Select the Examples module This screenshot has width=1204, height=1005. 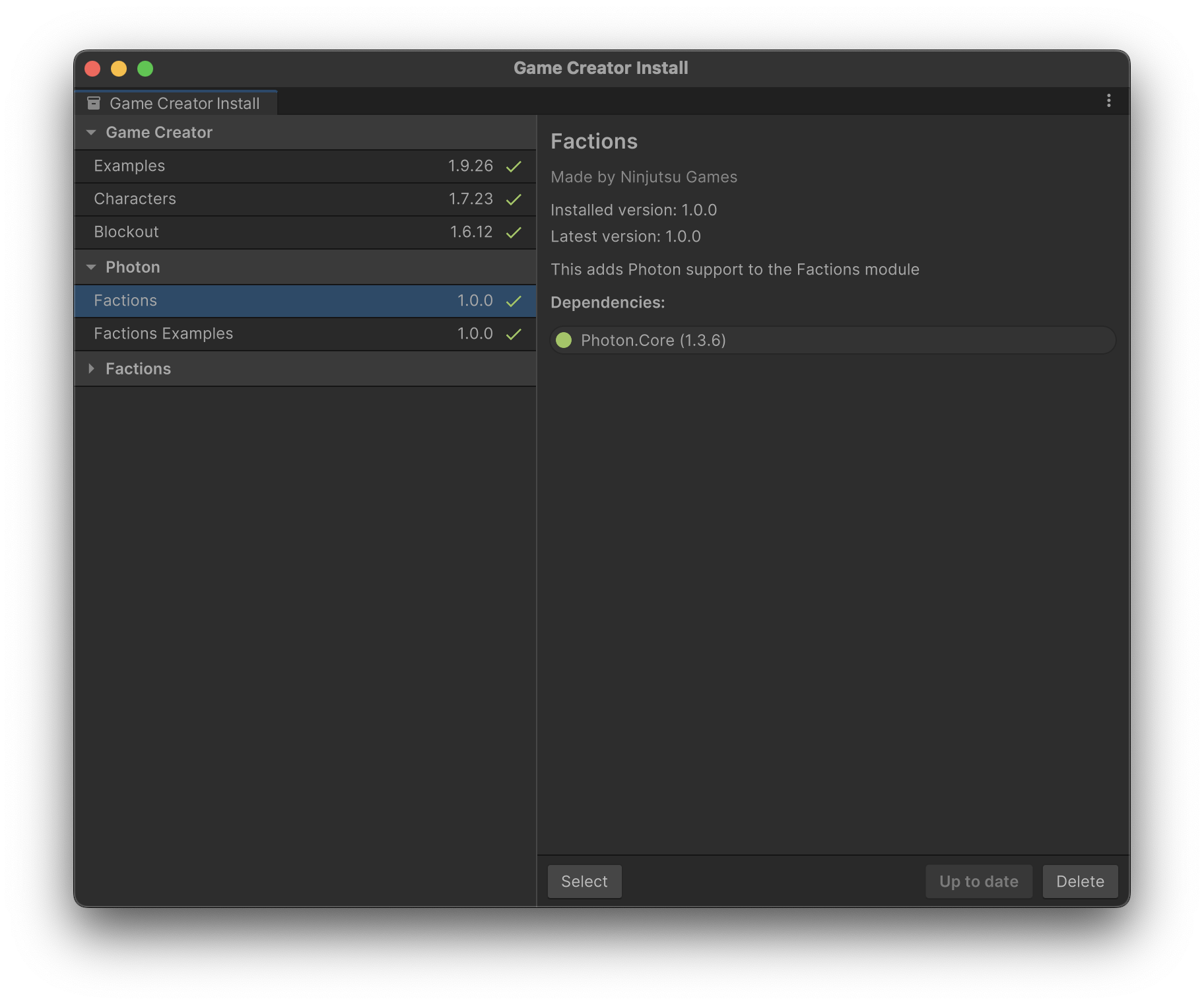pos(129,166)
